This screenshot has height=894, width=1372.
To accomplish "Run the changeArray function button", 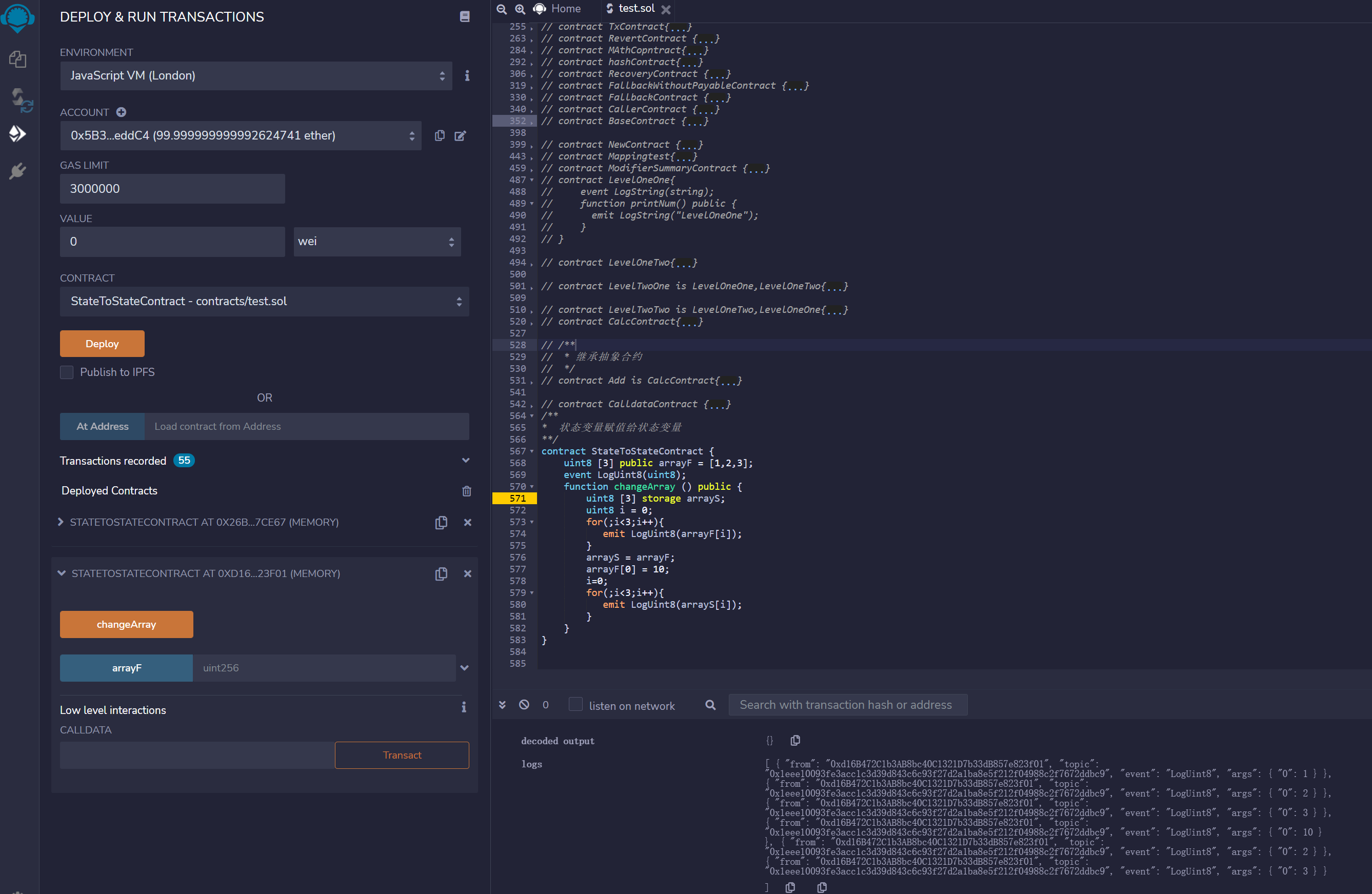I will pyautogui.click(x=126, y=624).
